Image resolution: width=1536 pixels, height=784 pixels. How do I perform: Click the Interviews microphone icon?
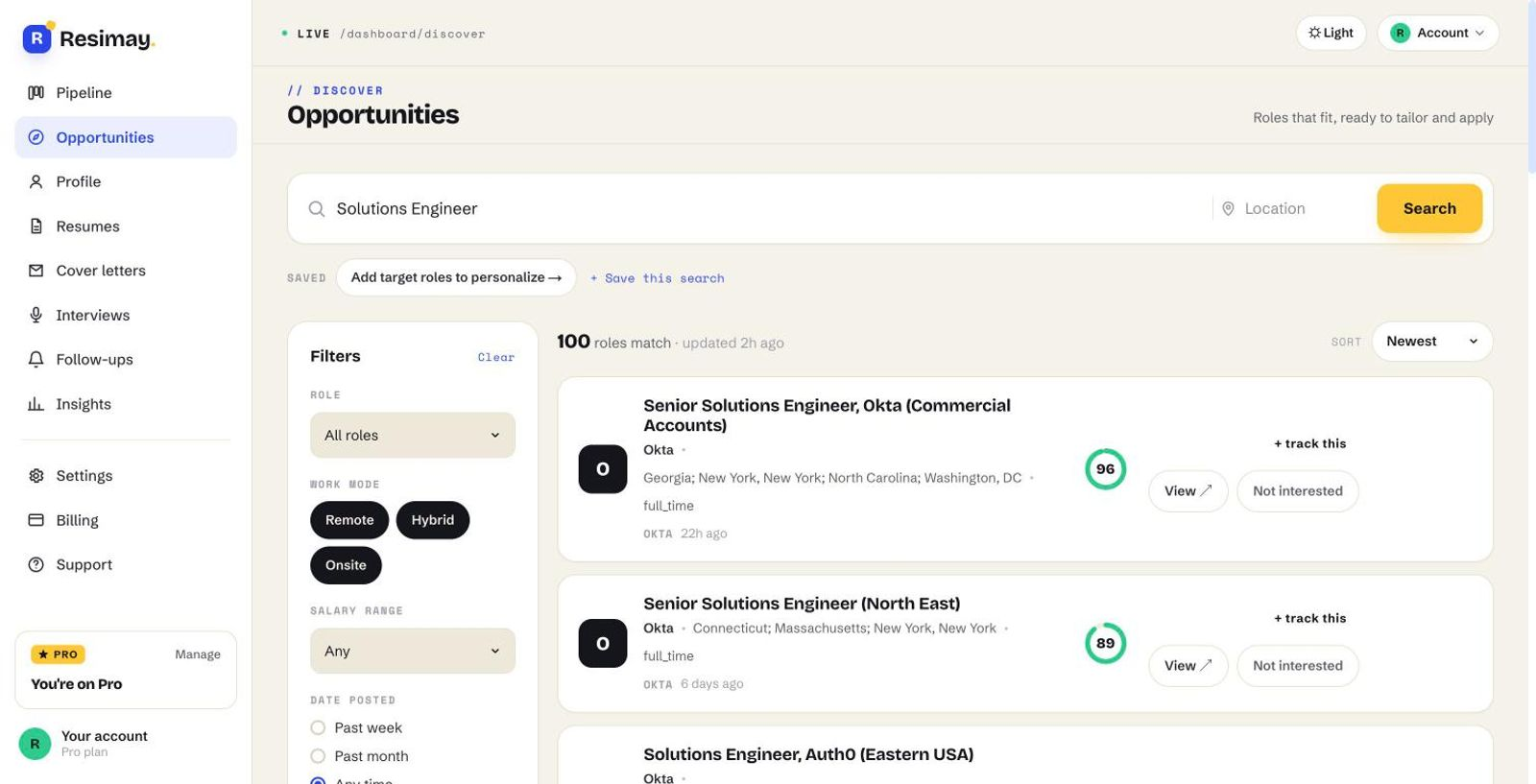coord(36,315)
